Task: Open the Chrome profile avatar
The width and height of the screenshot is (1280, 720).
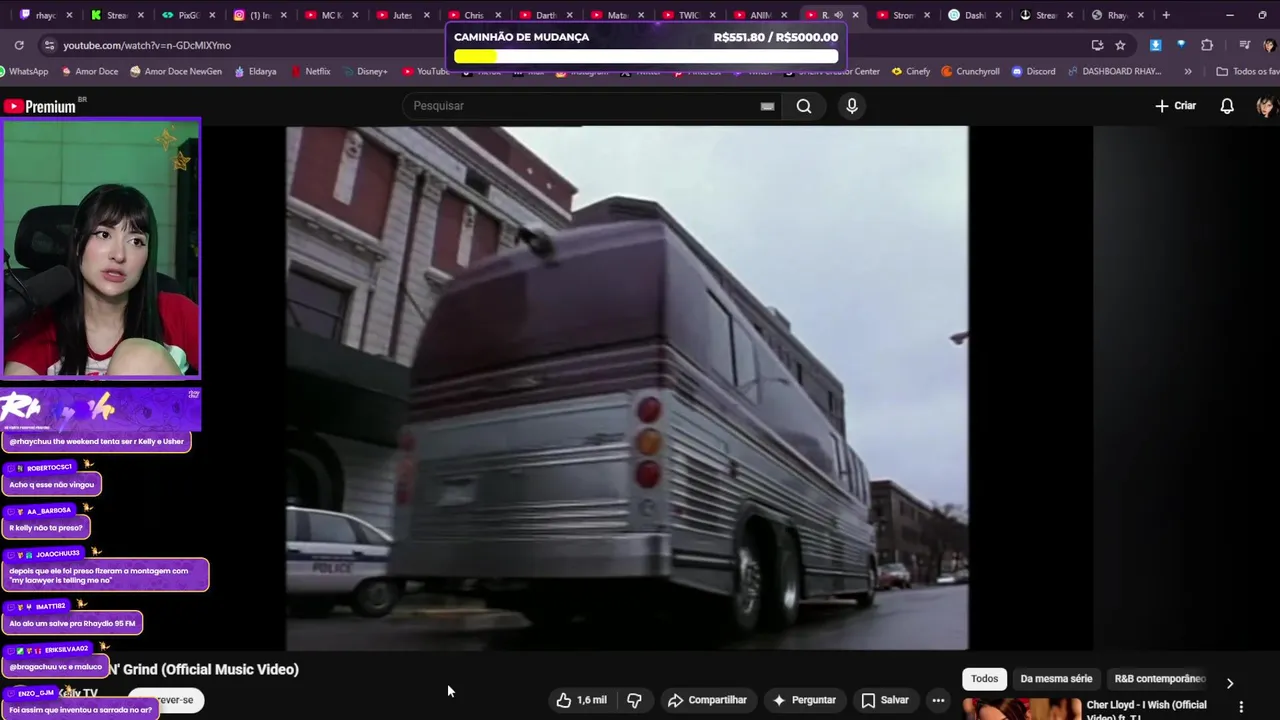Action: [1268, 45]
